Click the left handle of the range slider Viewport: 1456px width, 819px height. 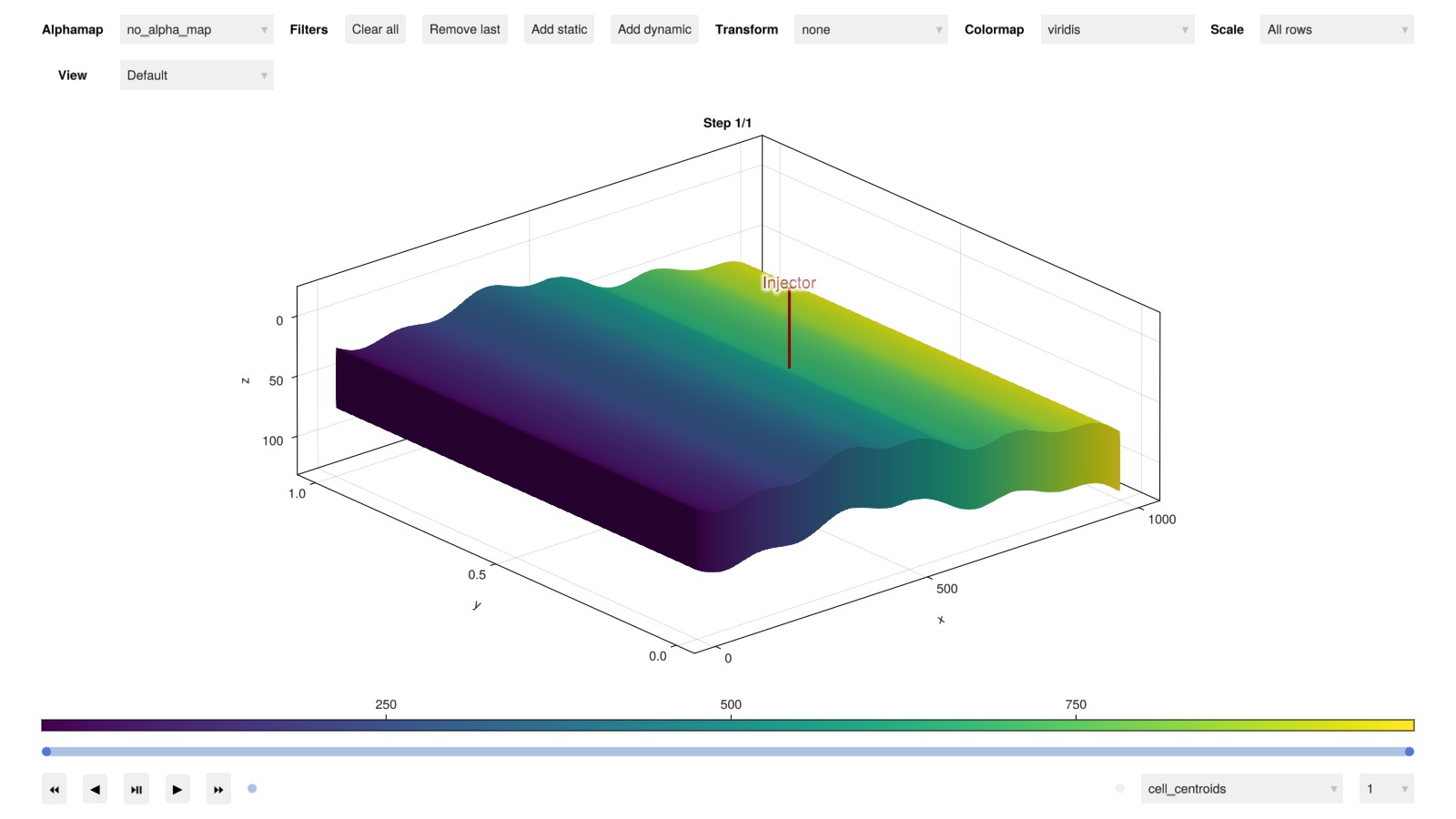(x=46, y=752)
